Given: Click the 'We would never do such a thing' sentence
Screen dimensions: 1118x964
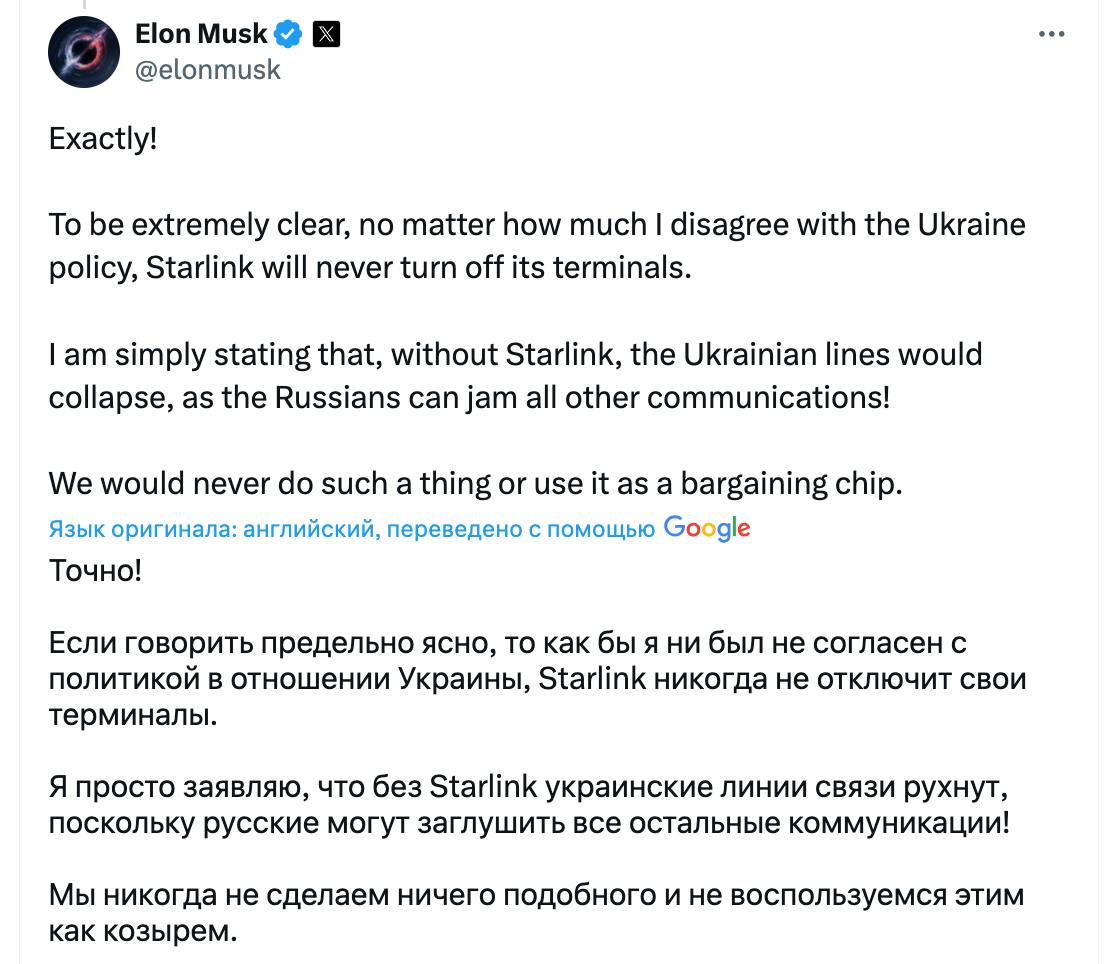Looking at the screenshot, I should point(476,484).
